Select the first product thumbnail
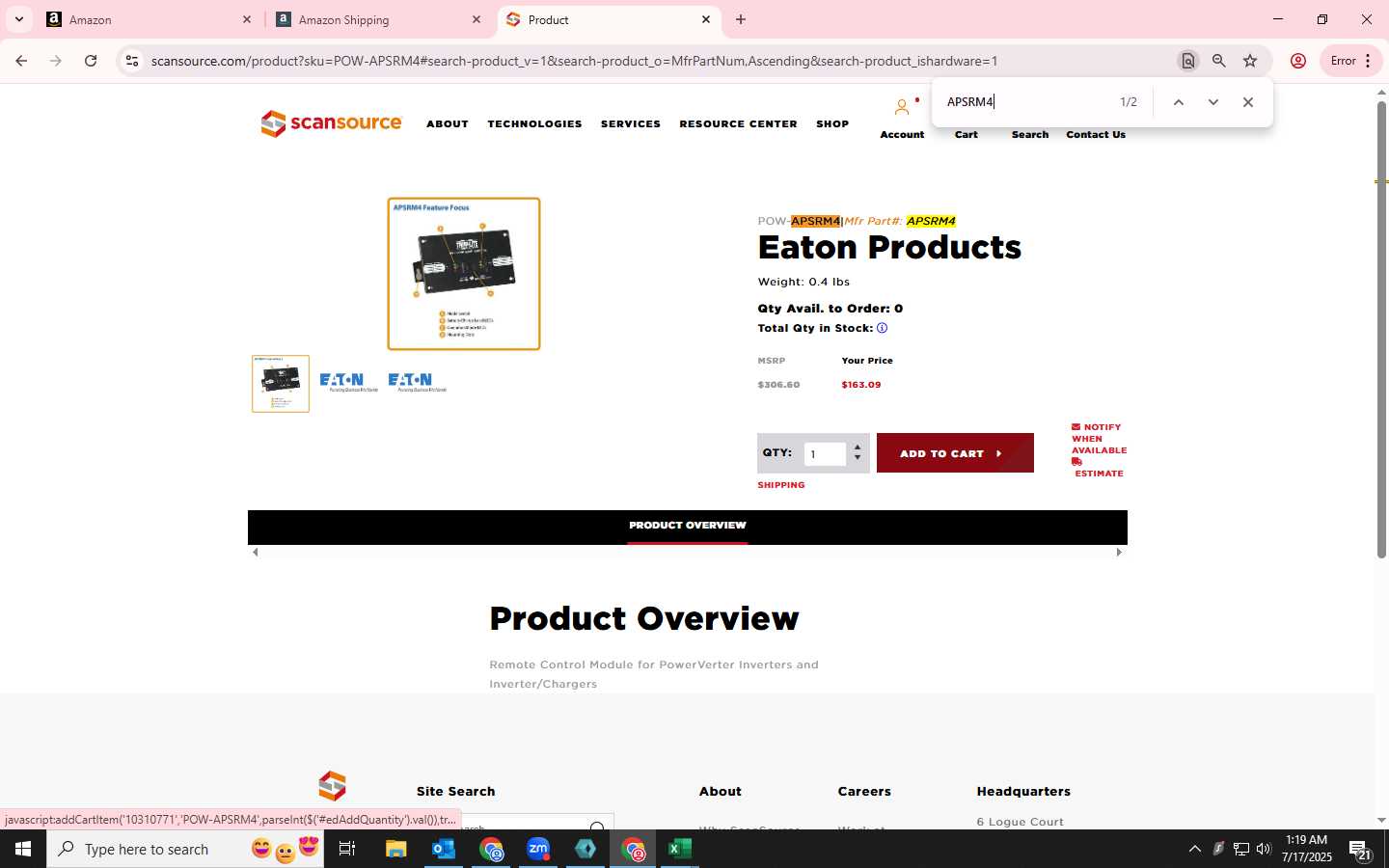The width and height of the screenshot is (1389, 868). (x=281, y=384)
